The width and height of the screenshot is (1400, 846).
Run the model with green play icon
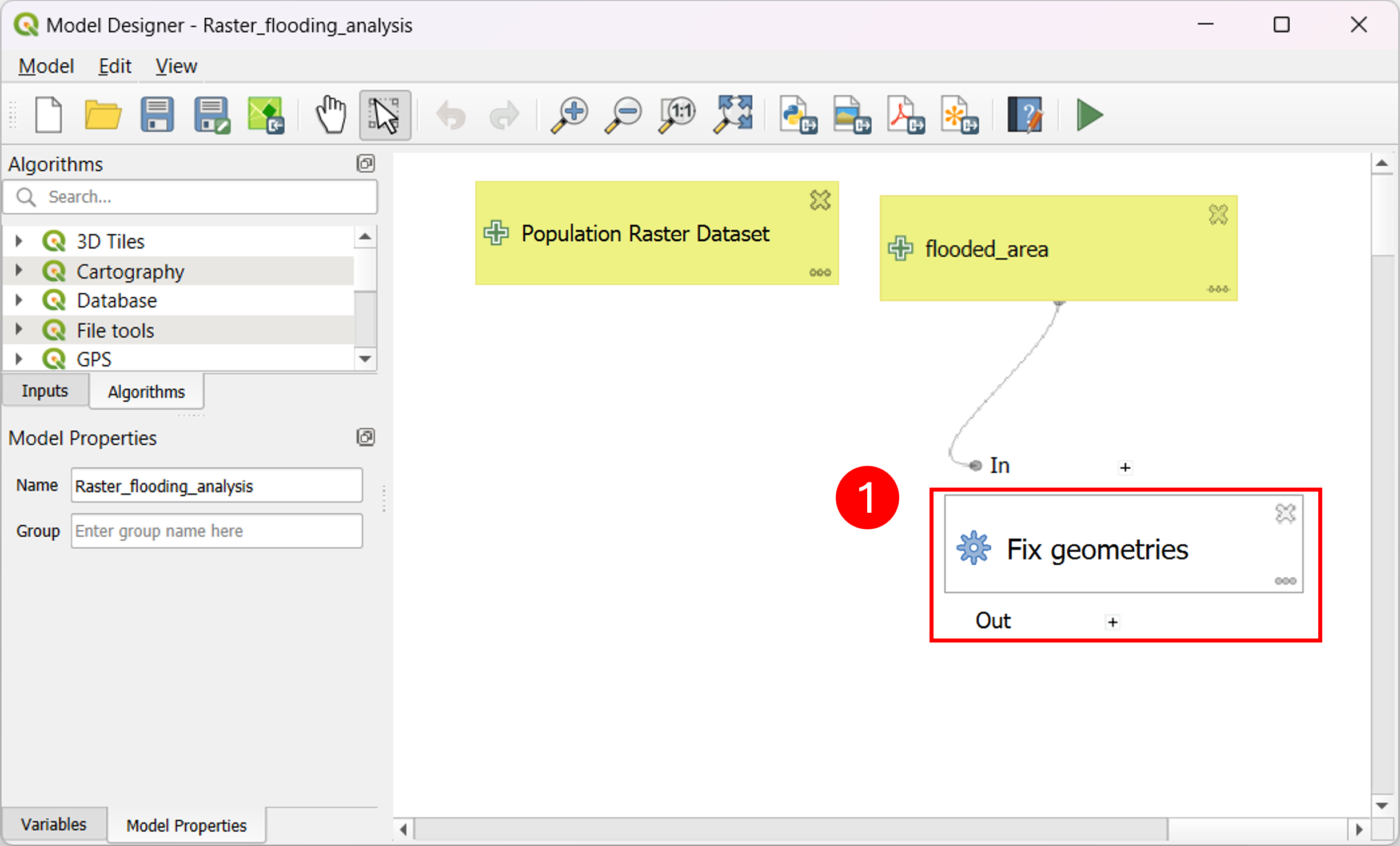(x=1089, y=115)
